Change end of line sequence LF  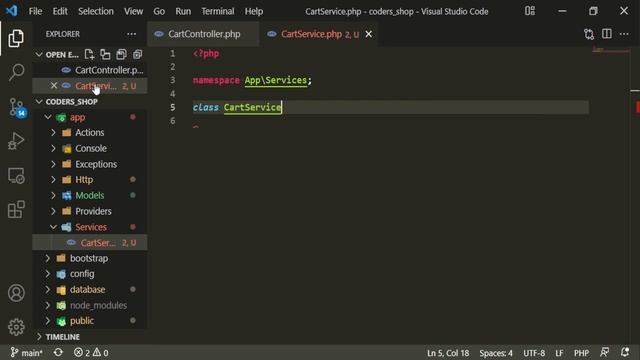(559, 353)
